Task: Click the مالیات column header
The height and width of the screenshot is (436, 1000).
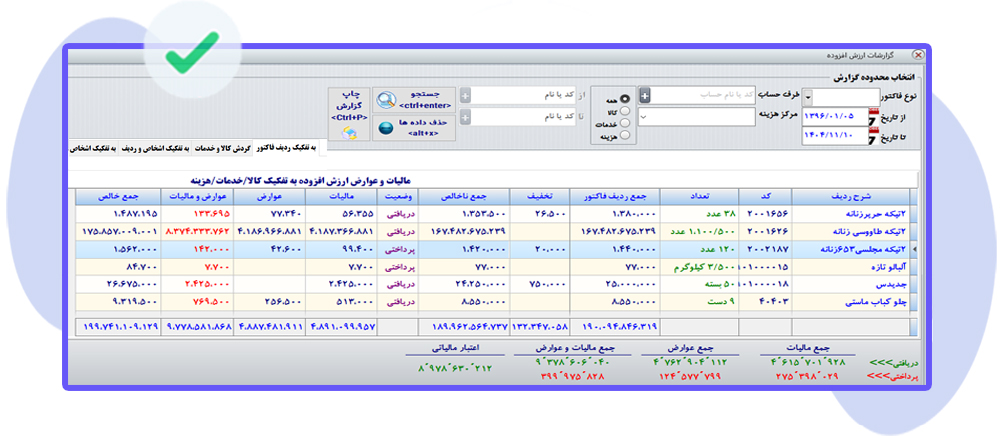Action: pyautogui.click(x=341, y=196)
